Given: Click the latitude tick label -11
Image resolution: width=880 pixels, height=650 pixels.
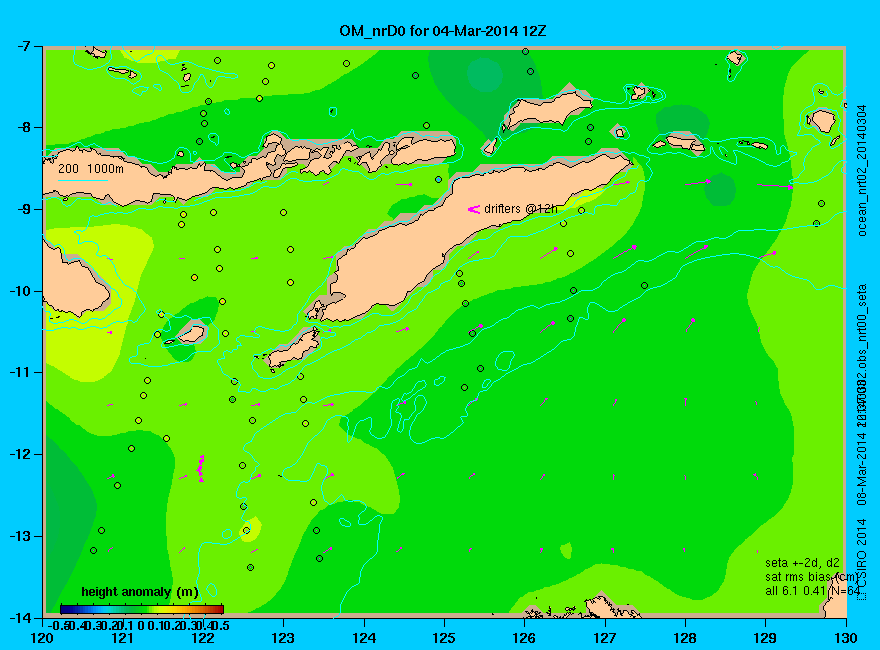Looking at the screenshot, I should [19, 373].
